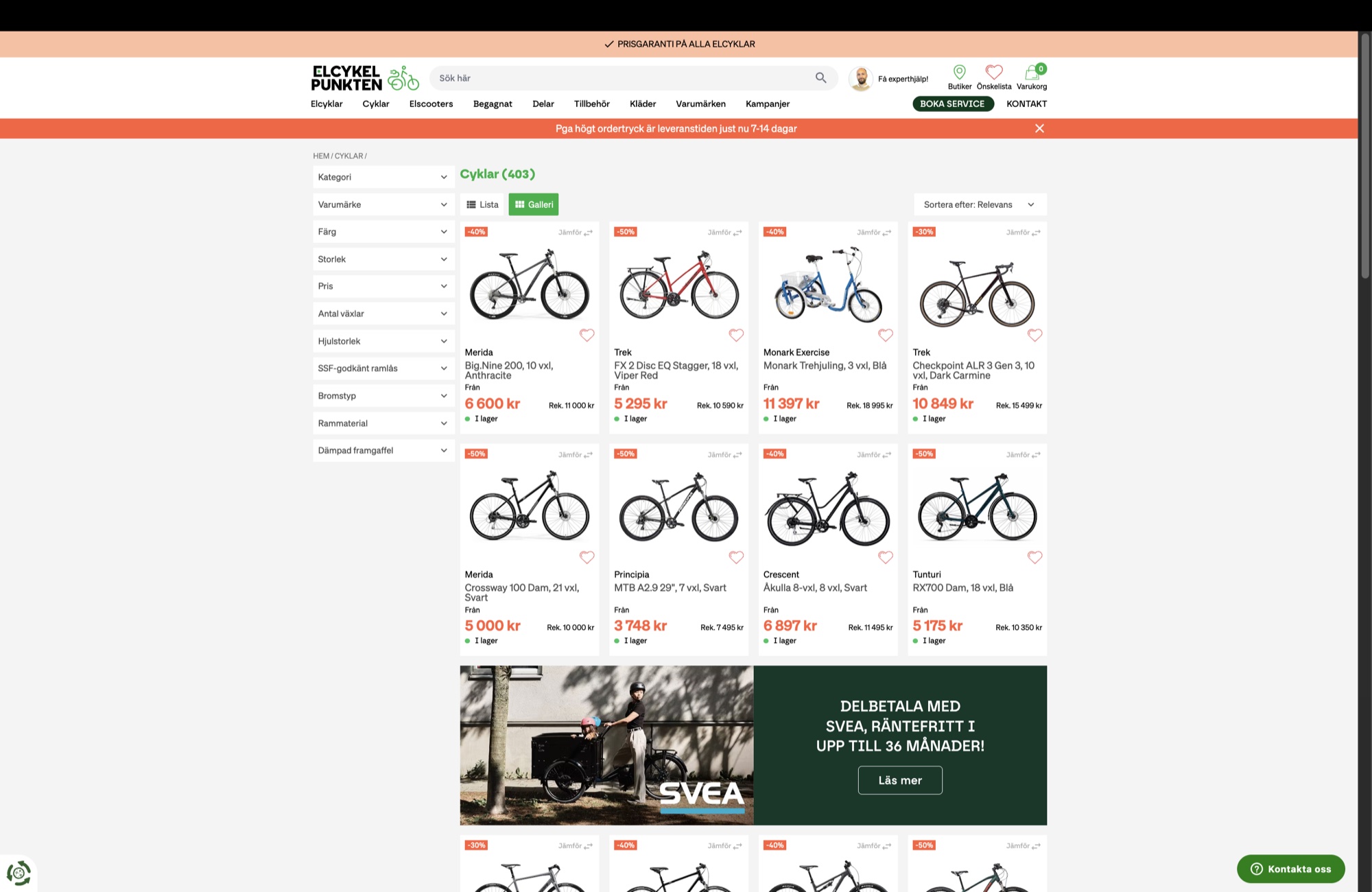Expand the Rammaterial filter
Image resolution: width=1372 pixels, height=892 pixels.
pos(383,423)
